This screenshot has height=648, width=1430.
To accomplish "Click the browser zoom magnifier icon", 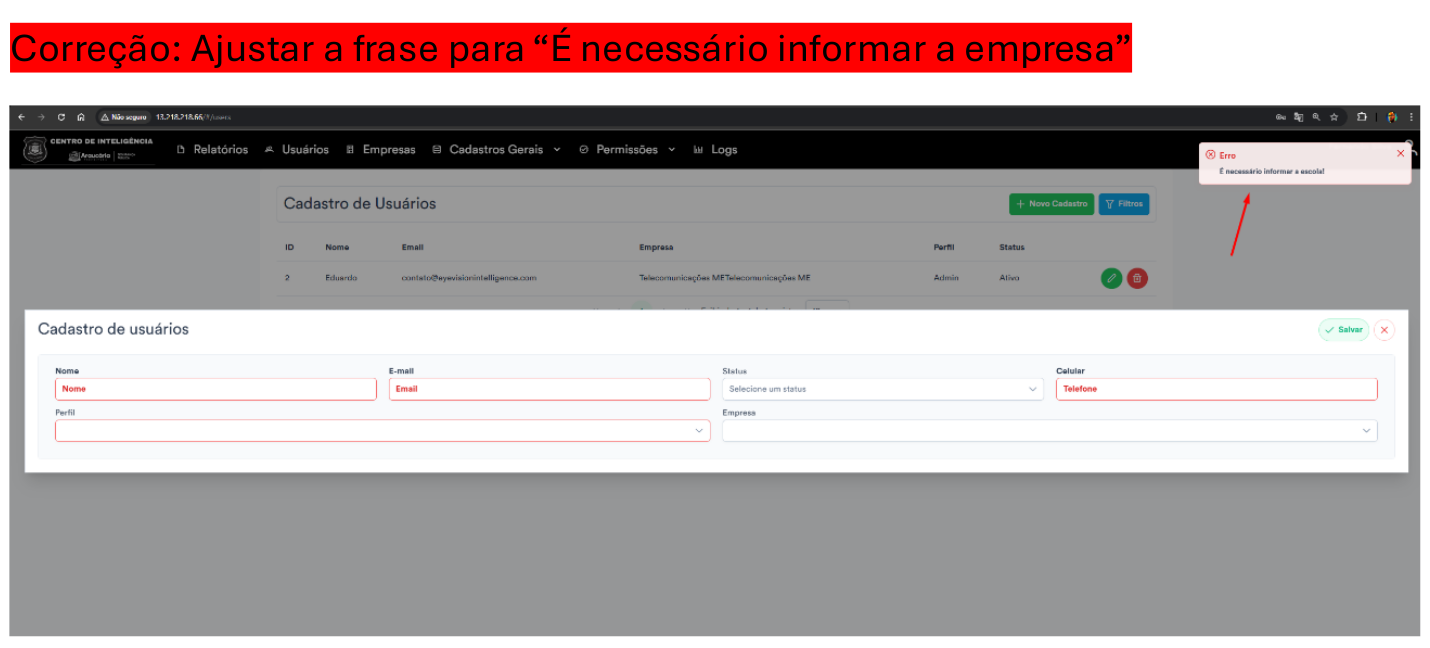I will [x=1316, y=117].
